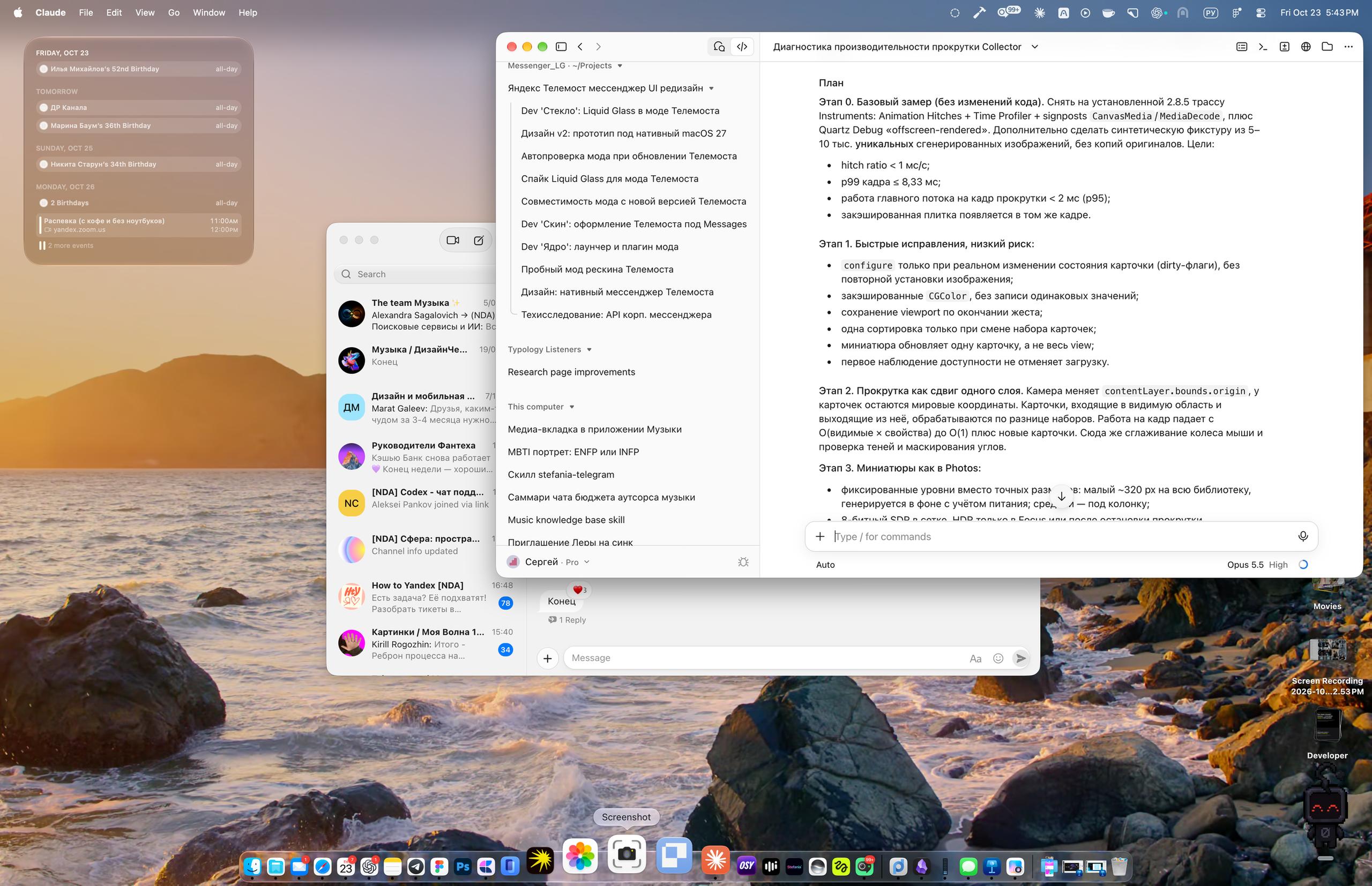Open the Сергей Pro account menu
The height and width of the screenshot is (886, 1372).
click(x=548, y=562)
